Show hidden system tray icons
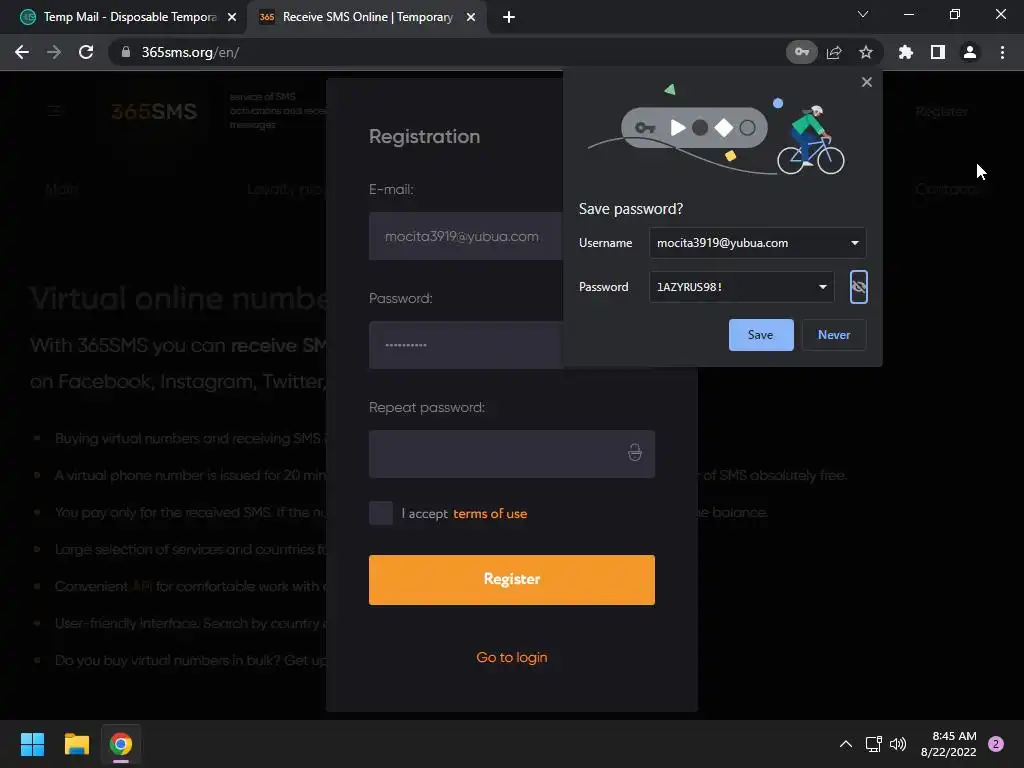 click(846, 744)
